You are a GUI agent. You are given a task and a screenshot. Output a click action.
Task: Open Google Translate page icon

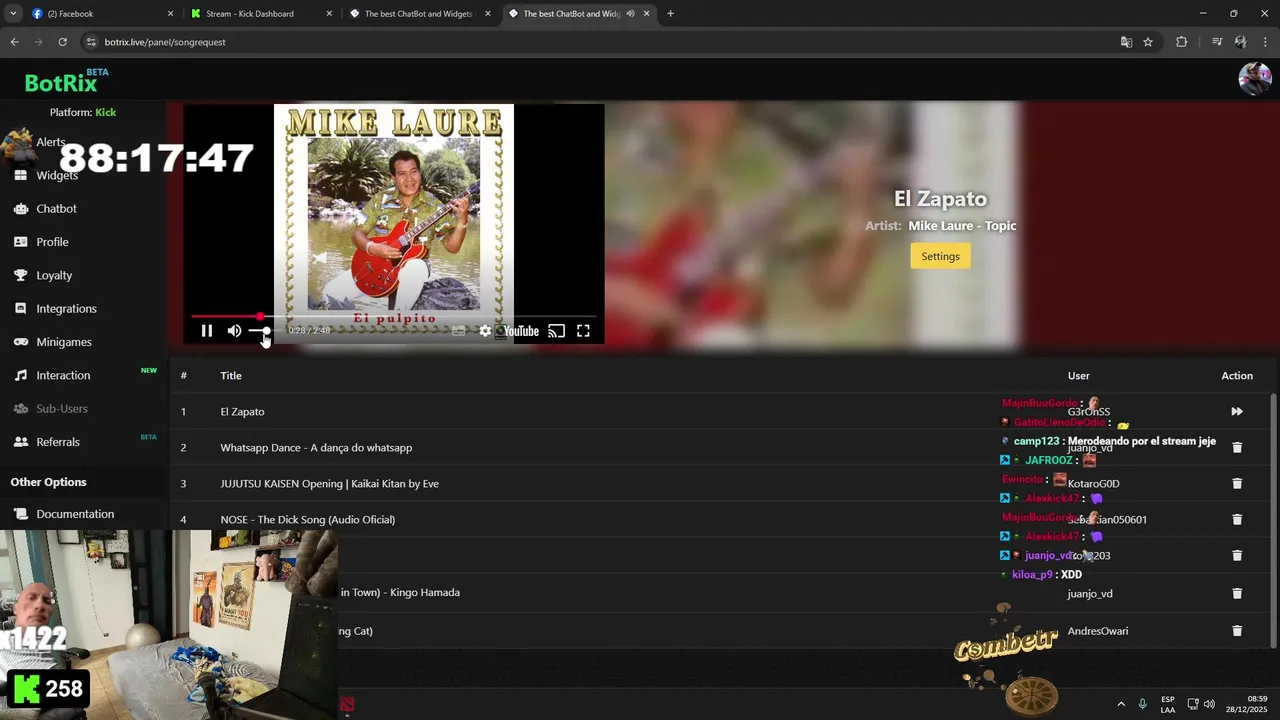tap(1126, 42)
